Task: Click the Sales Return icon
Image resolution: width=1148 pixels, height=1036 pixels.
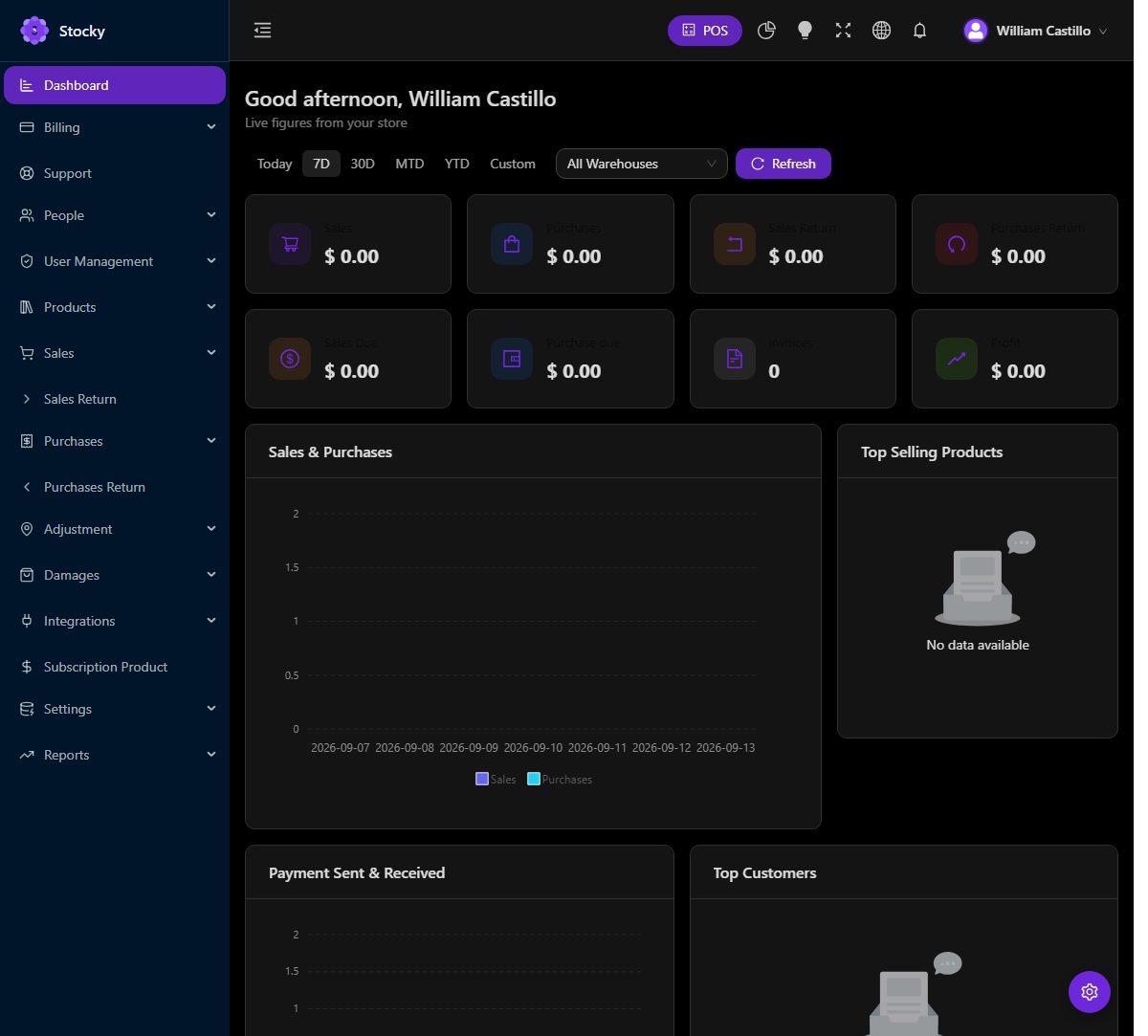Action: (735, 244)
